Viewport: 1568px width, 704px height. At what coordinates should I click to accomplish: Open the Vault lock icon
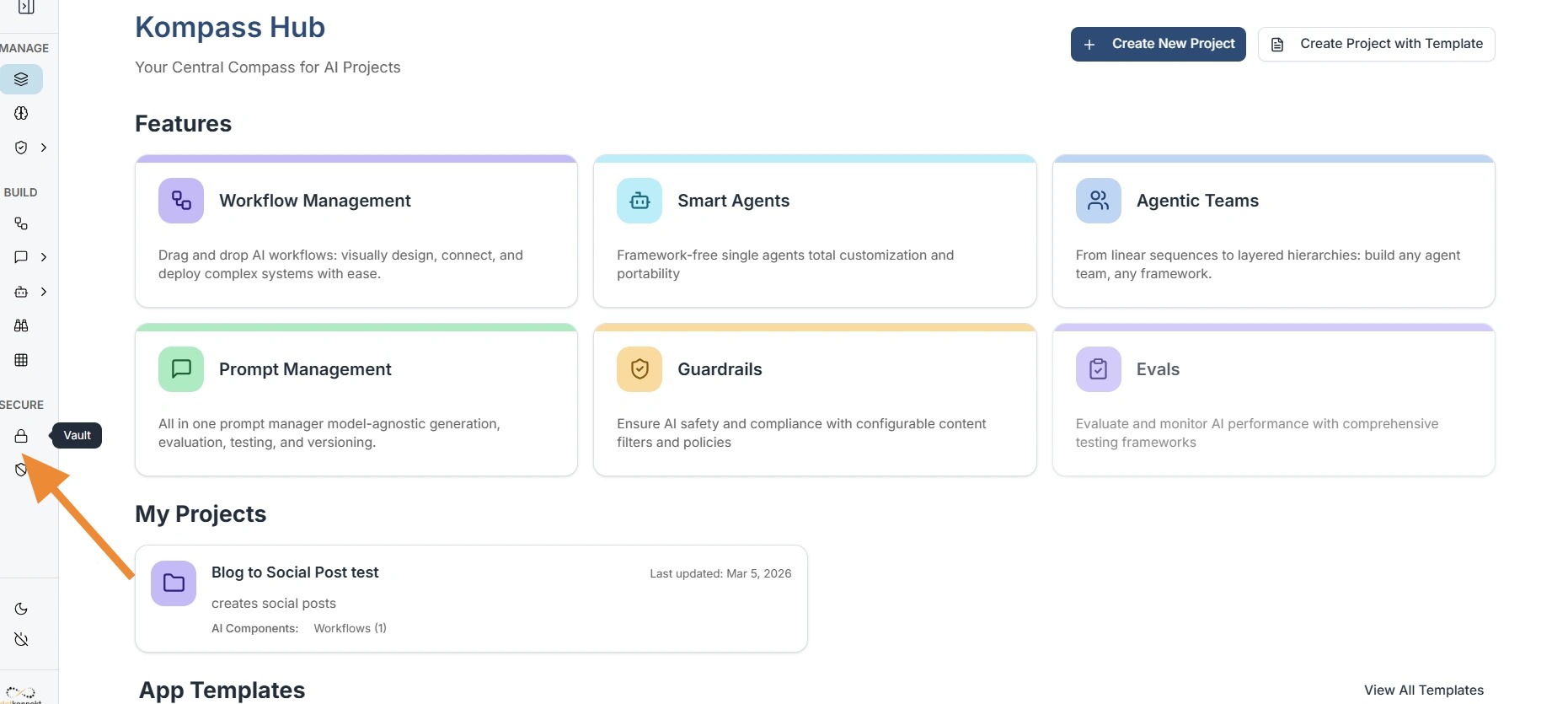(21, 436)
